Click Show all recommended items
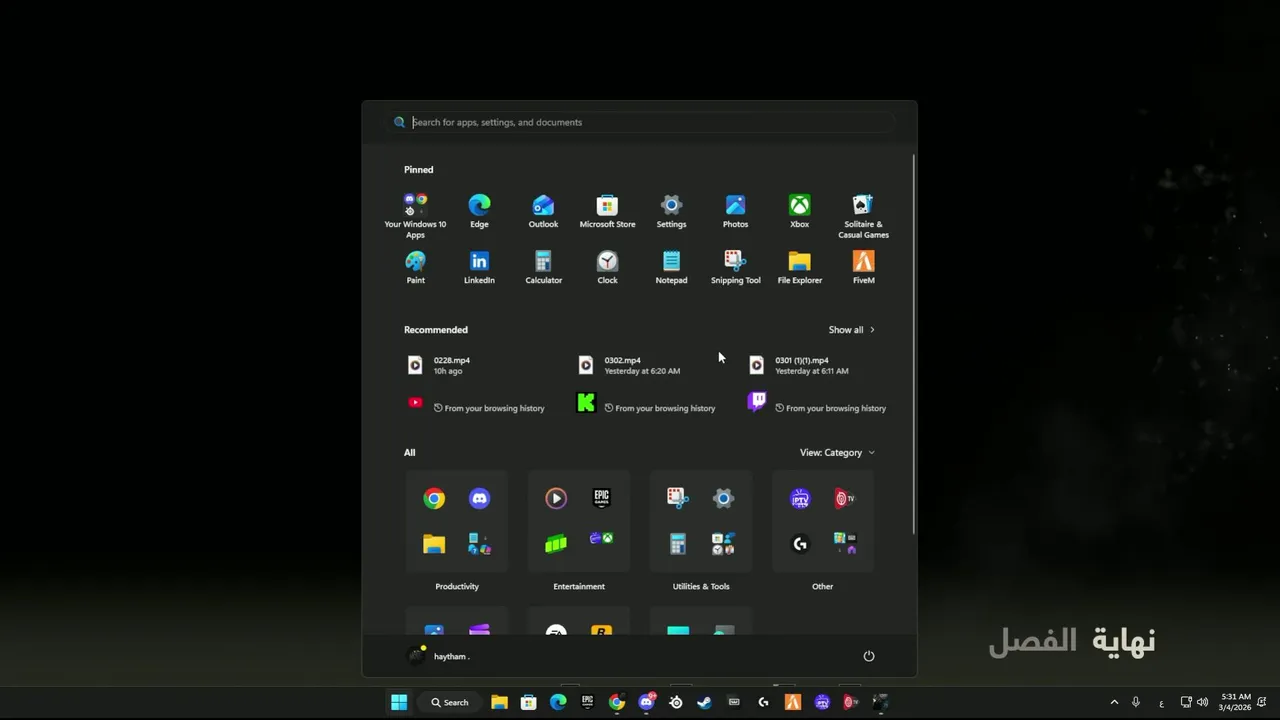 click(851, 329)
